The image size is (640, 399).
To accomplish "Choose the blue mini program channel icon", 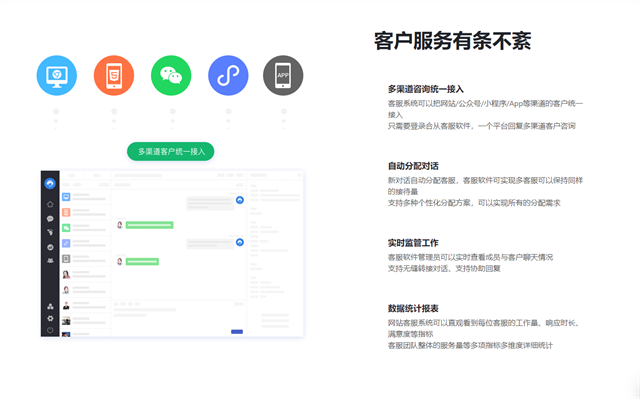I will [228, 75].
